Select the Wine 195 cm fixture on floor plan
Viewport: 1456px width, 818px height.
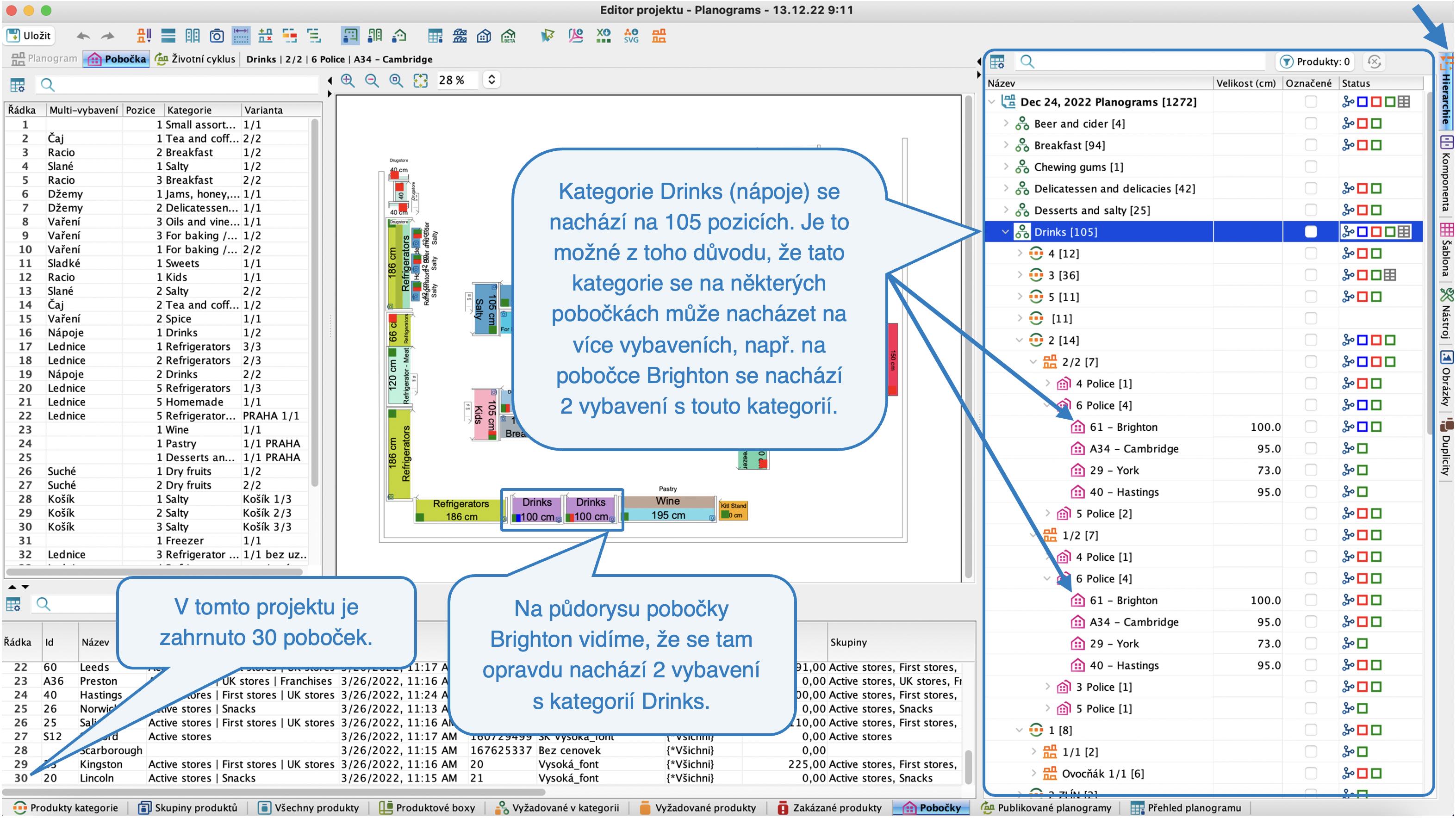[669, 508]
